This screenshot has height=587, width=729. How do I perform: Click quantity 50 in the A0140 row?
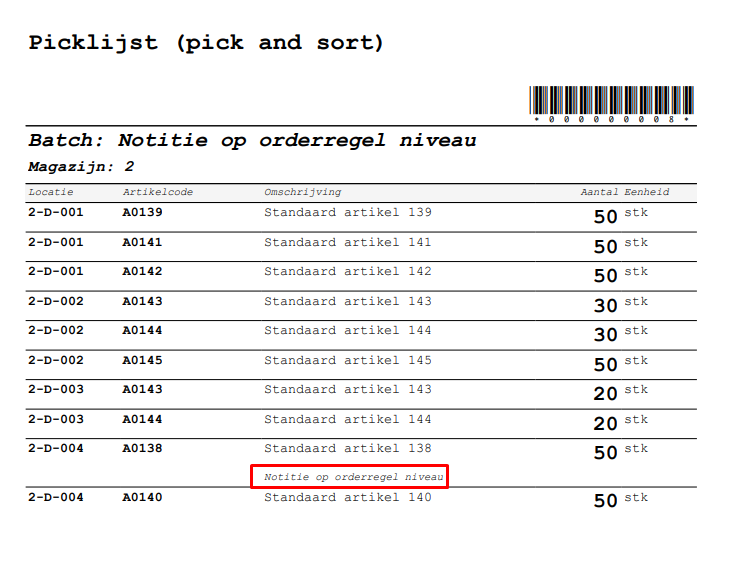click(x=605, y=501)
